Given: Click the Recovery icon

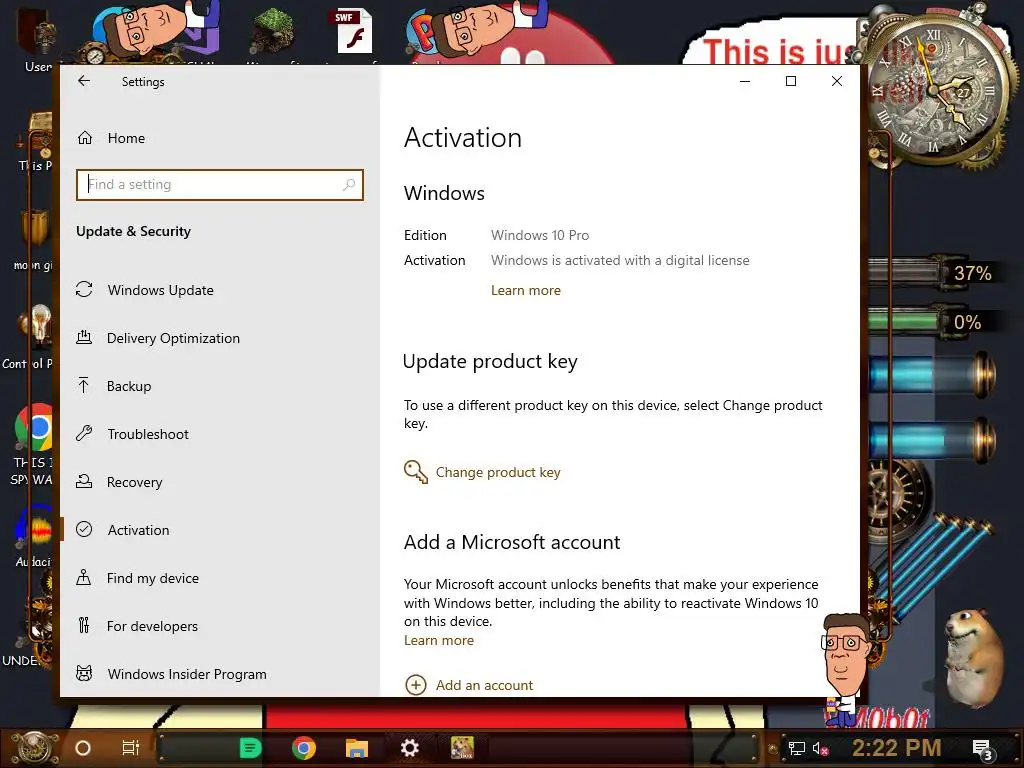Looking at the screenshot, I should pos(84,481).
